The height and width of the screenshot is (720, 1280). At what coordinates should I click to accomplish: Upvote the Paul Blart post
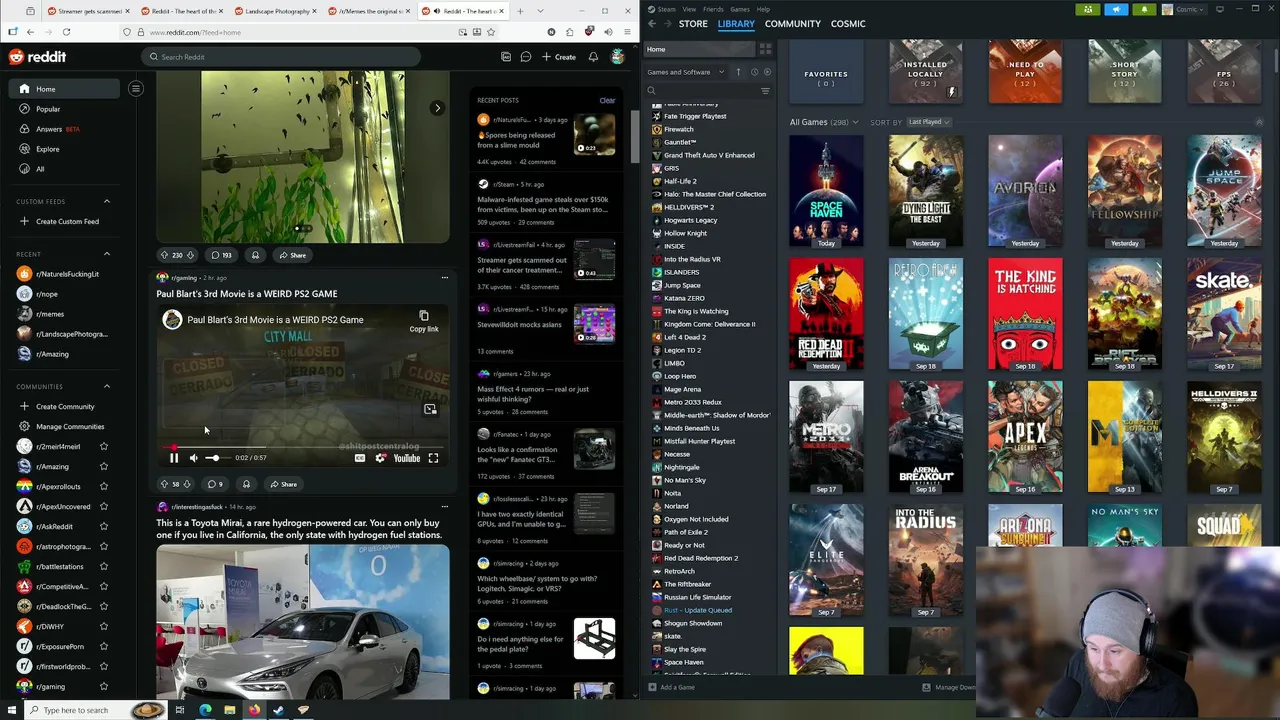[x=164, y=484]
